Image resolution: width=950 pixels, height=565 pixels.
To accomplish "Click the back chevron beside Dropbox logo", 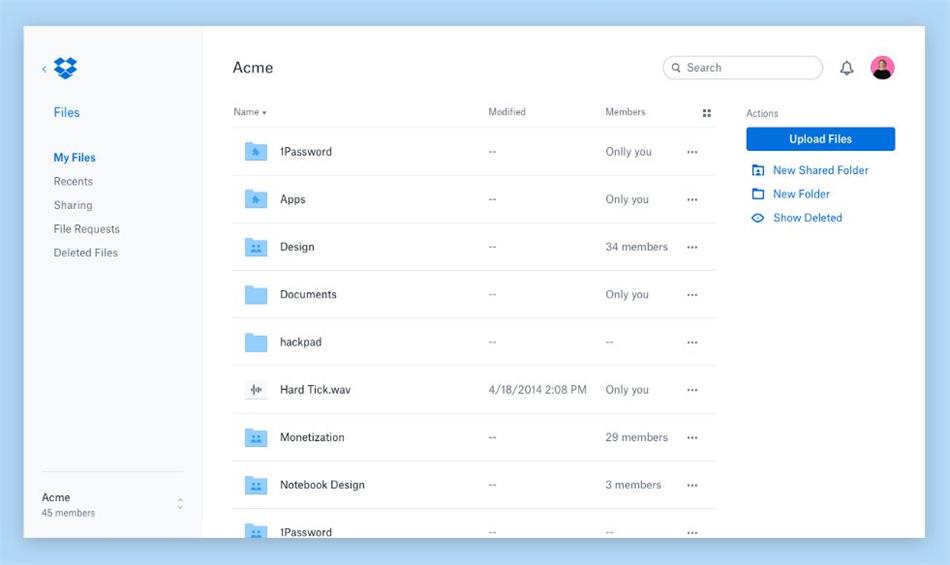I will [44, 69].
